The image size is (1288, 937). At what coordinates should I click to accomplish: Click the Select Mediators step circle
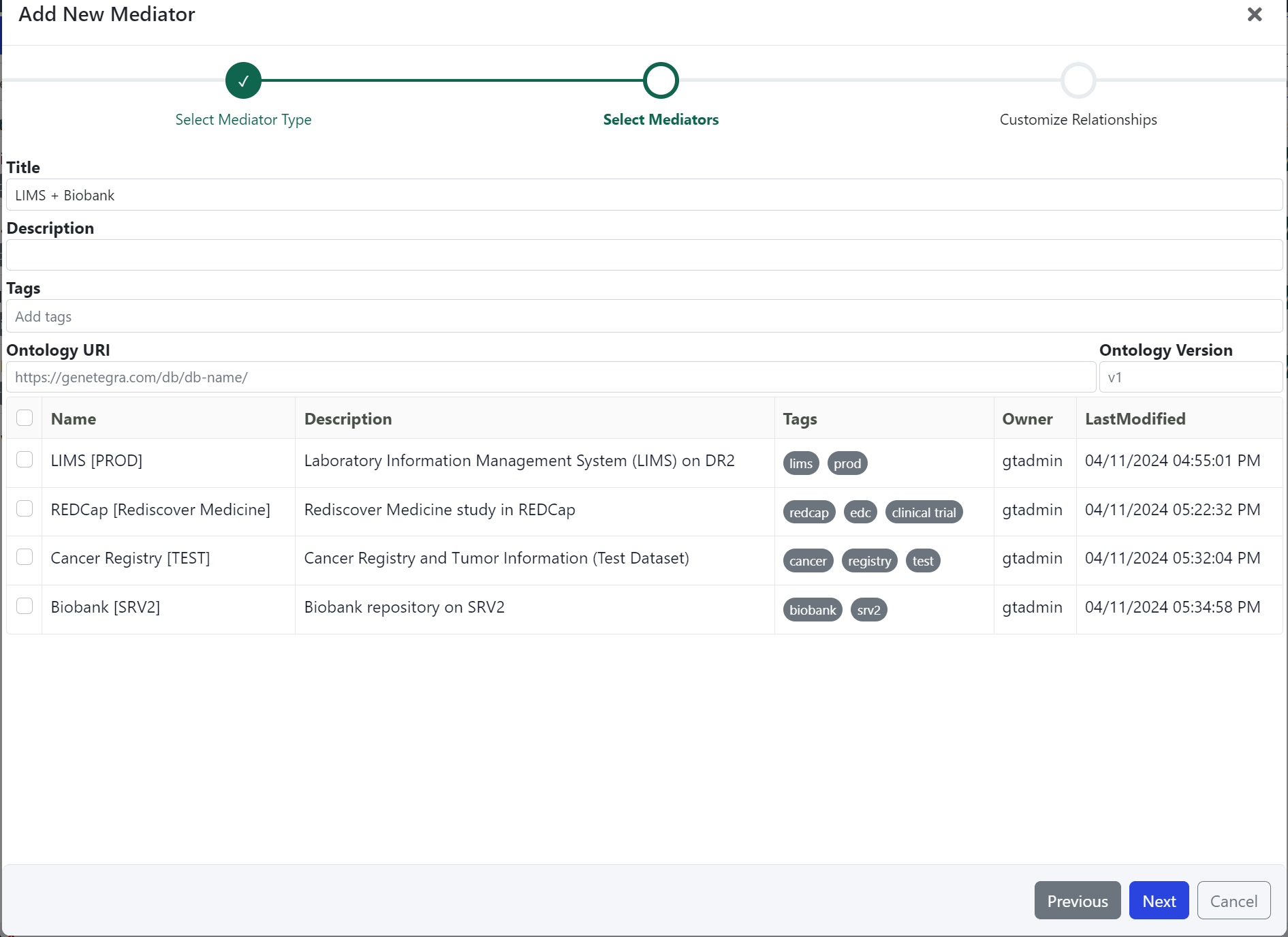[x=660, y=80]
